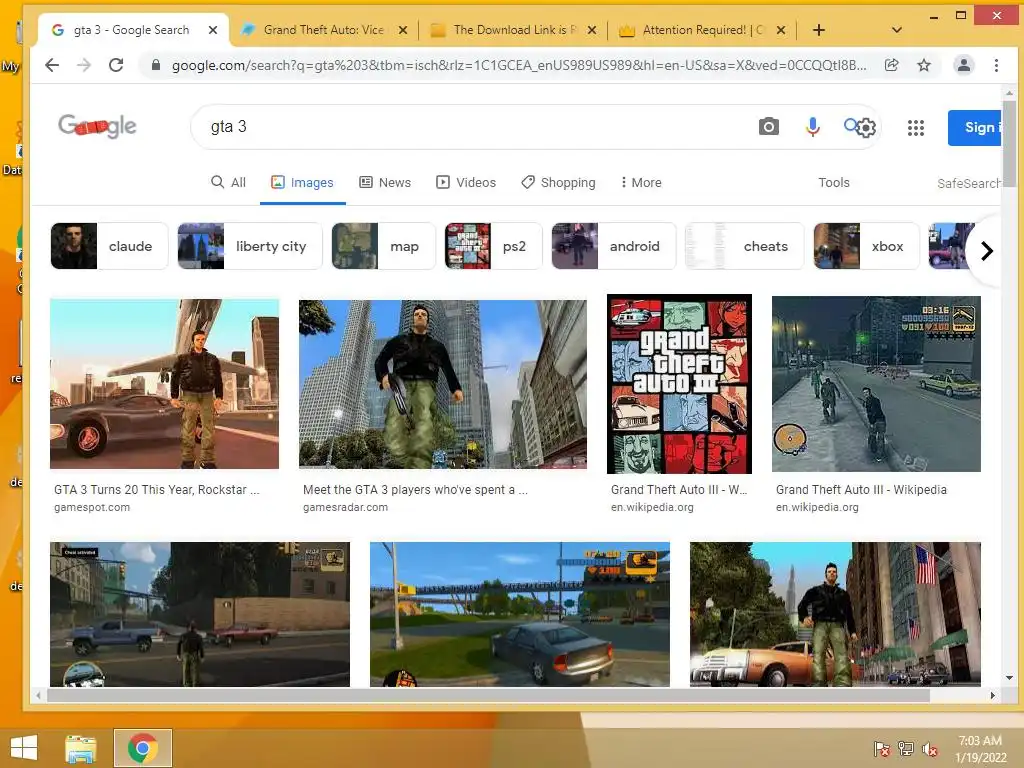1024x768 pixels.
Task: Select the All search tab
Action: [229, 182]
